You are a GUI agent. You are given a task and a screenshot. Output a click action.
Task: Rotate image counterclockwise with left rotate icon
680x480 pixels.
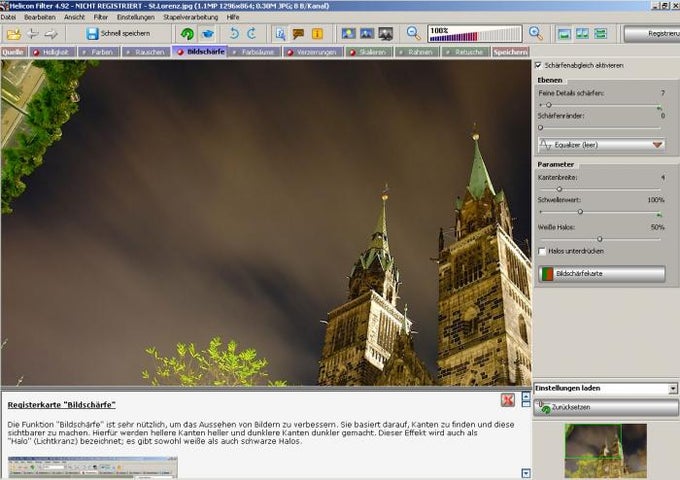[x=234, y=33]
